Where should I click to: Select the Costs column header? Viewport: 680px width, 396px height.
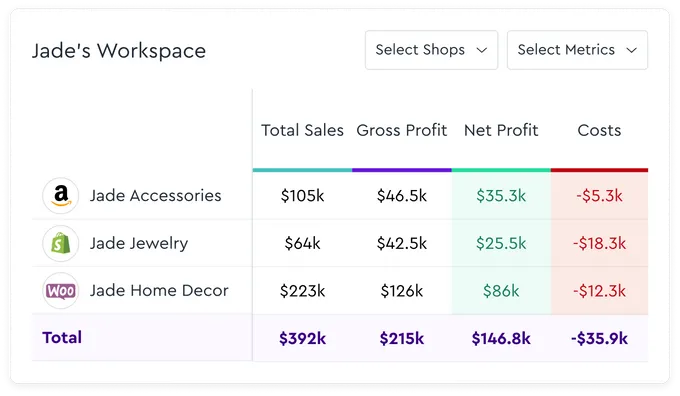pos(599,130)
